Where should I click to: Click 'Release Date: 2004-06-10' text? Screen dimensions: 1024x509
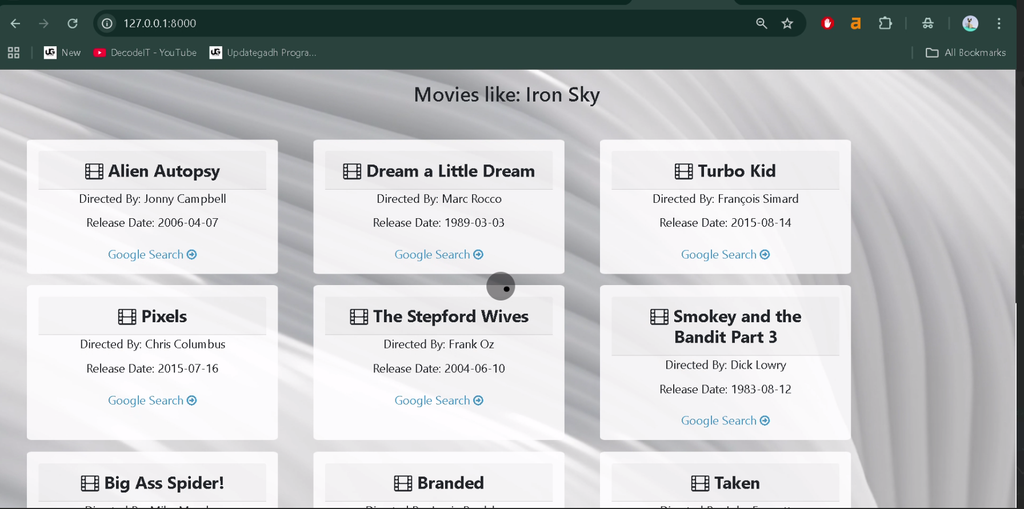point(439,369)
